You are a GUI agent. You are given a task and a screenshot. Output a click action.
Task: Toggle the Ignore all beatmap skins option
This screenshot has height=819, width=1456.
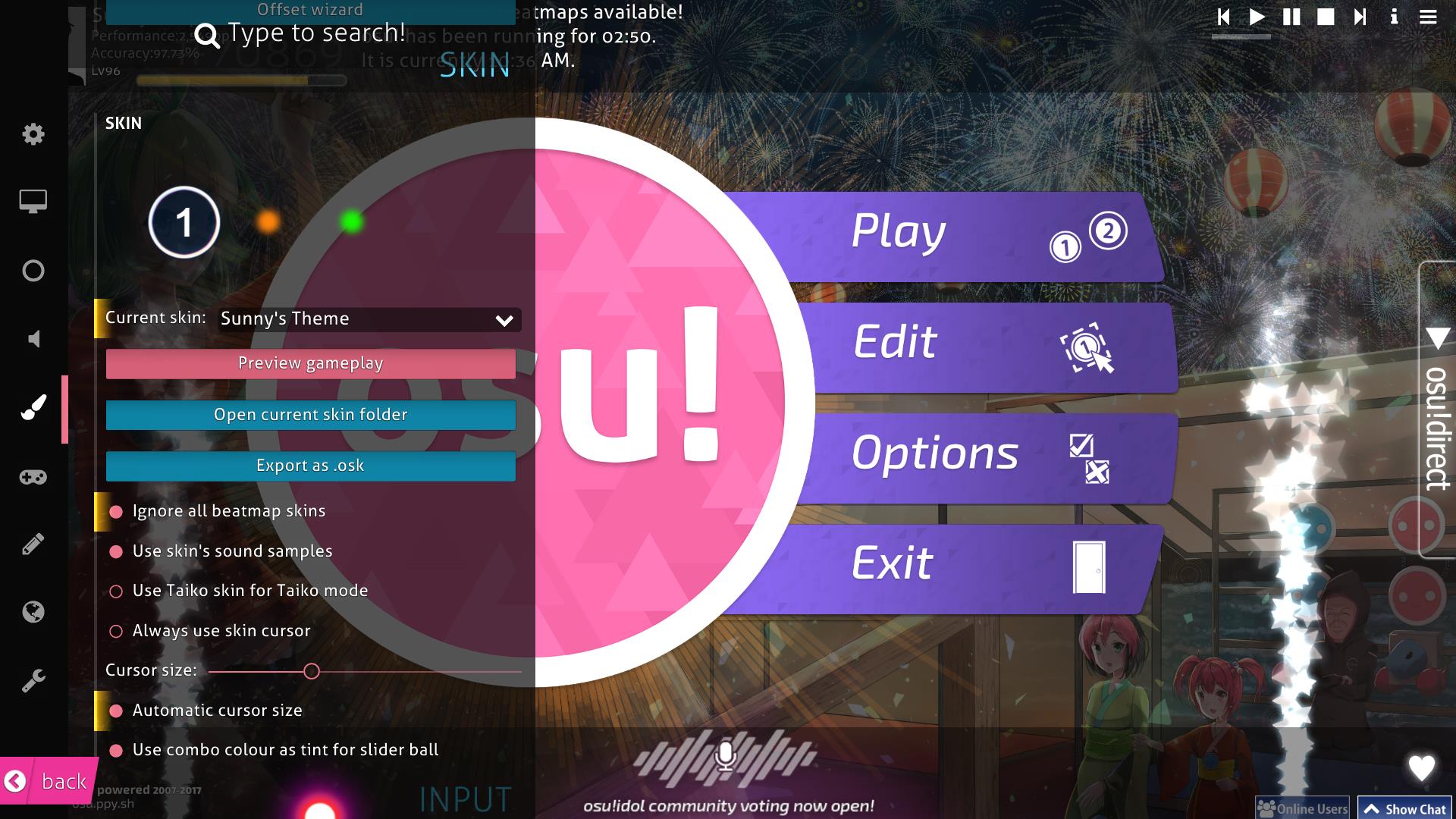tap(116, 510)
